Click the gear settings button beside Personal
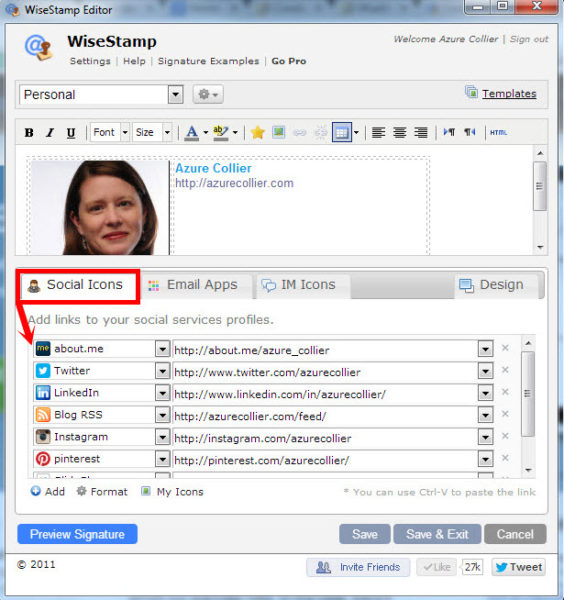Screen dimensions: 564x600 208,94
